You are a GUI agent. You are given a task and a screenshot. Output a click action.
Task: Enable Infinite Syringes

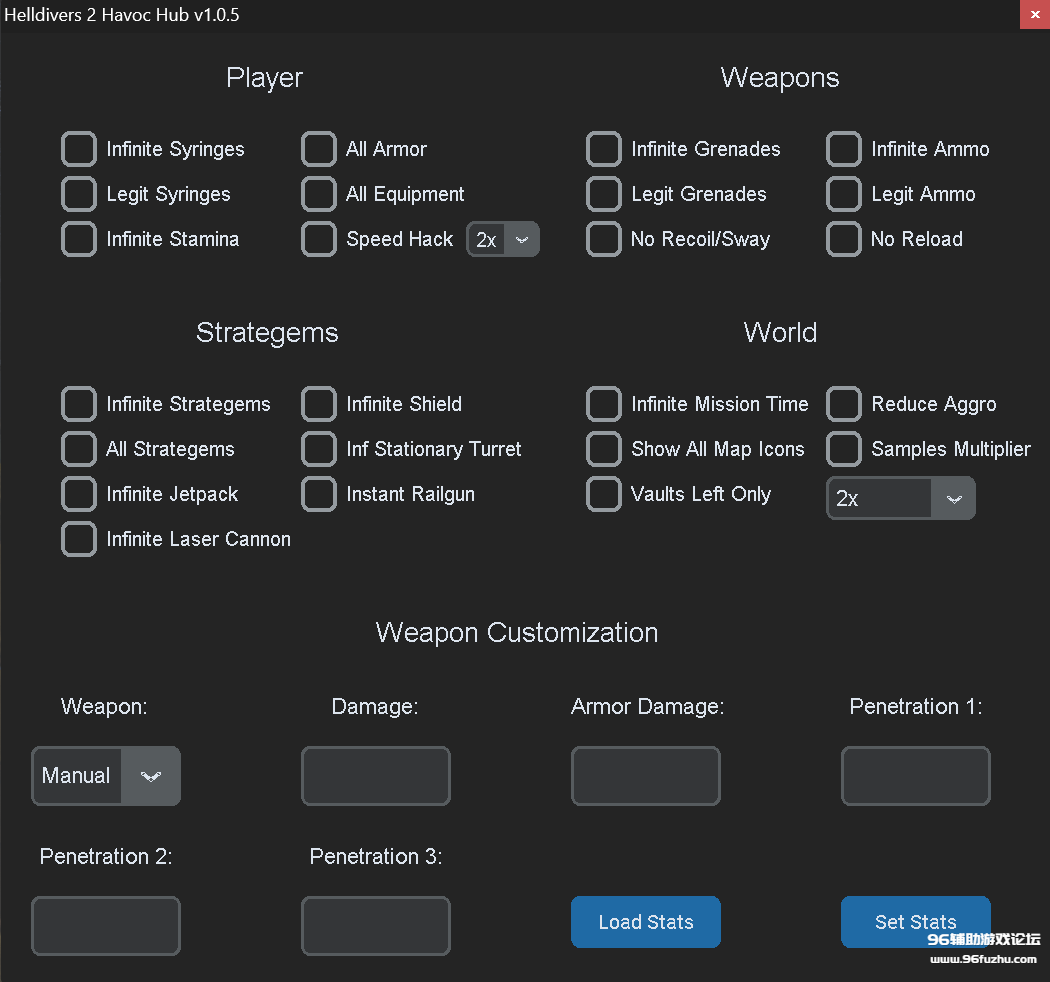coord(79,148)
